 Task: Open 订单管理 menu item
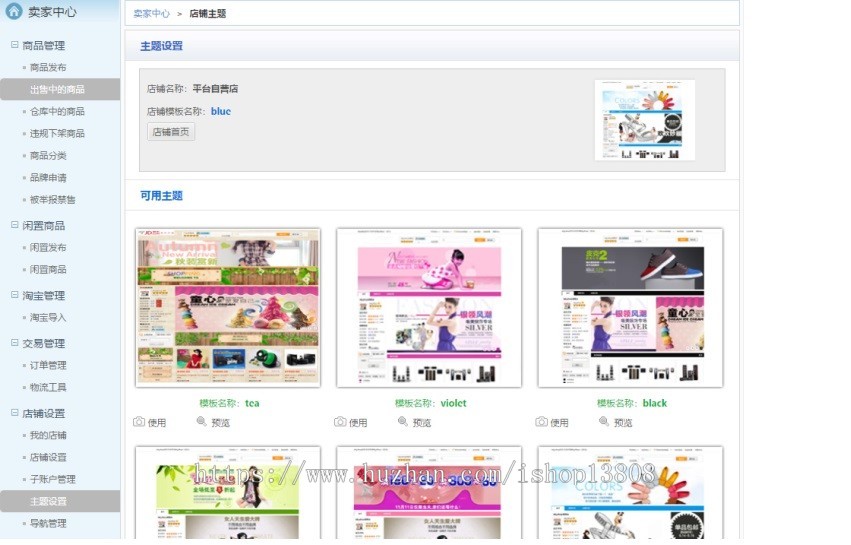[x=48, y=366]
